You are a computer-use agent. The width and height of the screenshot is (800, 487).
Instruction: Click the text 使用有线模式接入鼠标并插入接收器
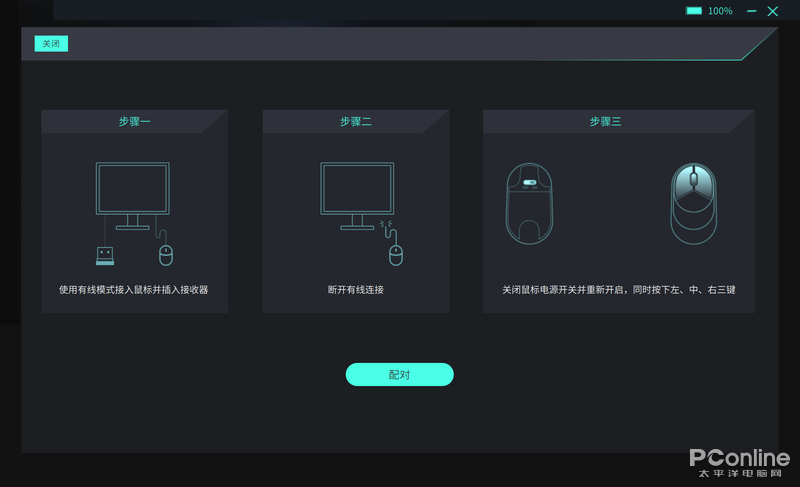pyautogui.click(x=133, y=290)
